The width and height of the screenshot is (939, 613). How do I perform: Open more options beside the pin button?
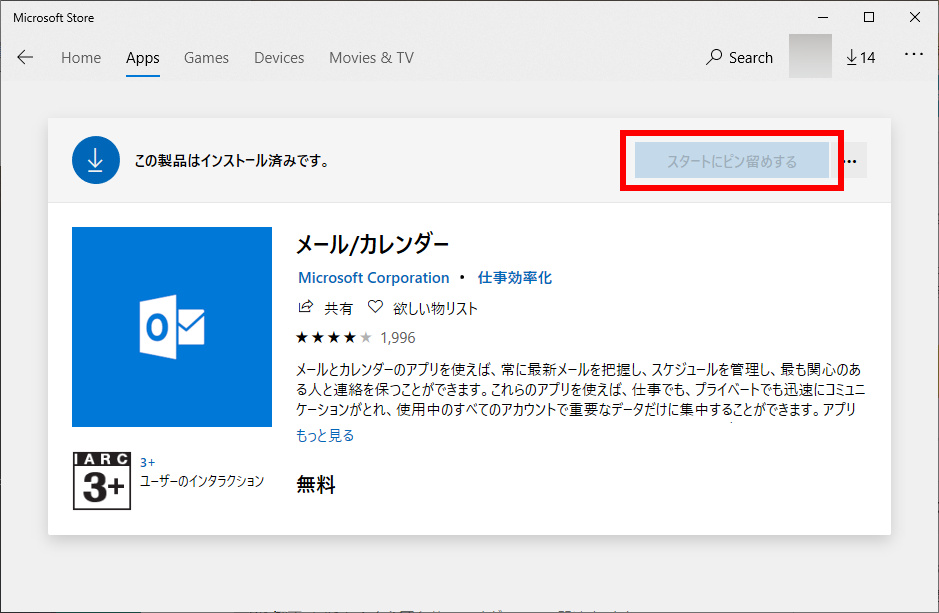(x=851, y=160)
